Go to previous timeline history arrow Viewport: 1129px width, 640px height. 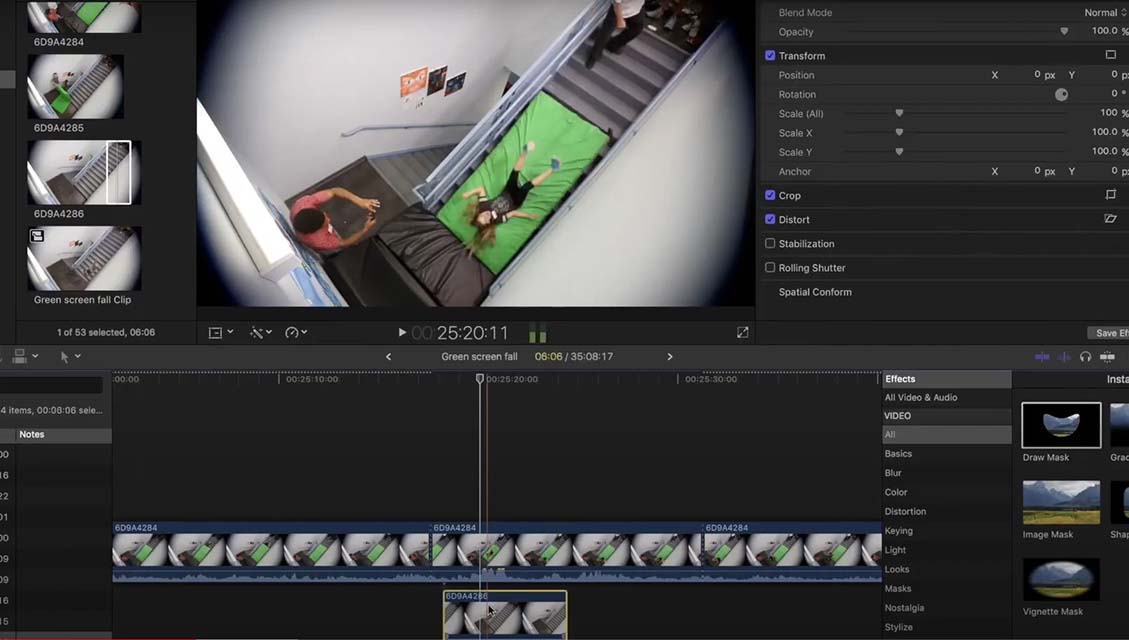(389, 357)
